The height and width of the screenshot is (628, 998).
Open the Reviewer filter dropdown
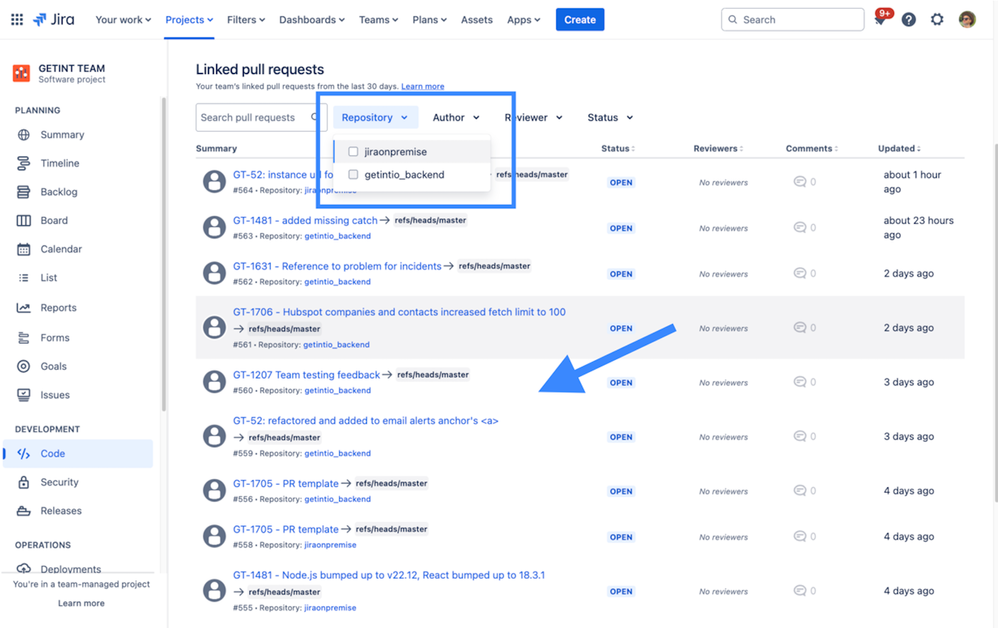click(x=533, y=118)
